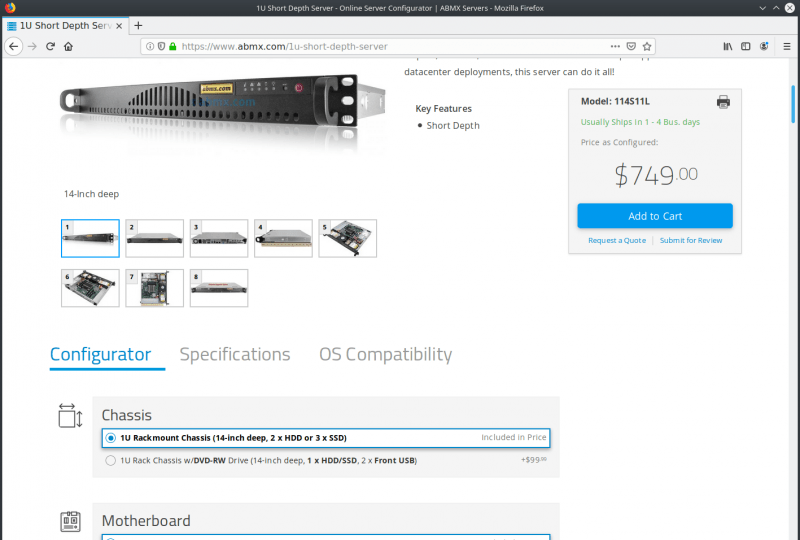Image resolution: width=800 pixels, height=540 pixels.
Task: Open the title bar dropdown chevron
Action: tap(762, 8)
